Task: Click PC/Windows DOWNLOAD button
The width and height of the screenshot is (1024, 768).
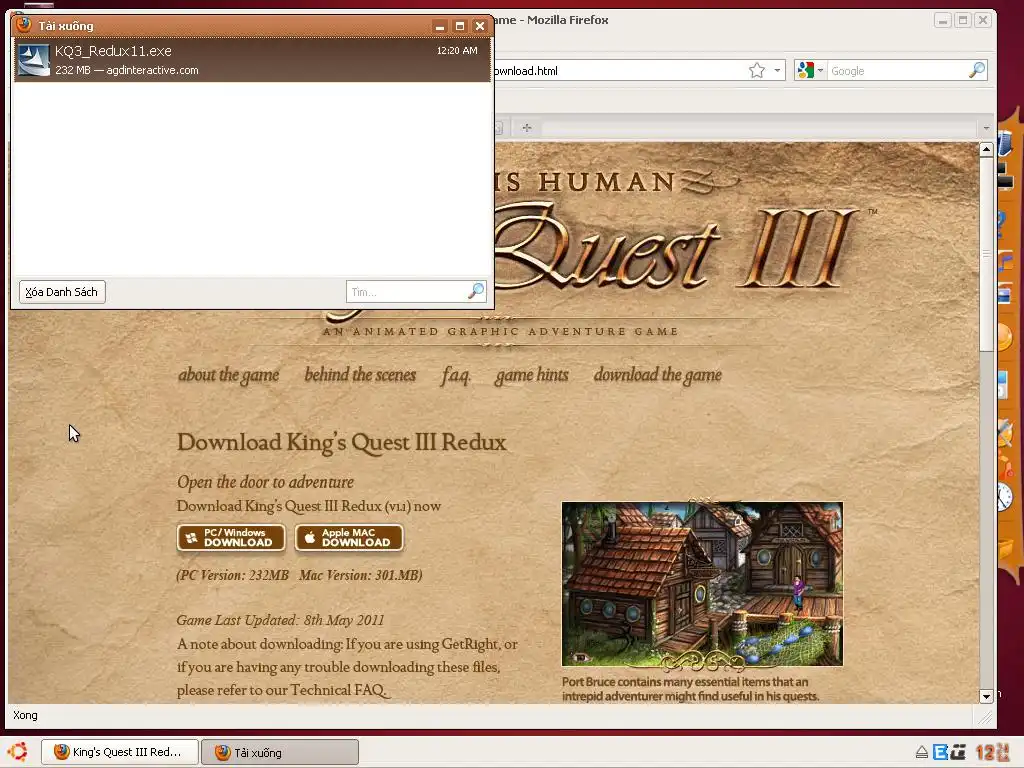Action: point(231,537)
